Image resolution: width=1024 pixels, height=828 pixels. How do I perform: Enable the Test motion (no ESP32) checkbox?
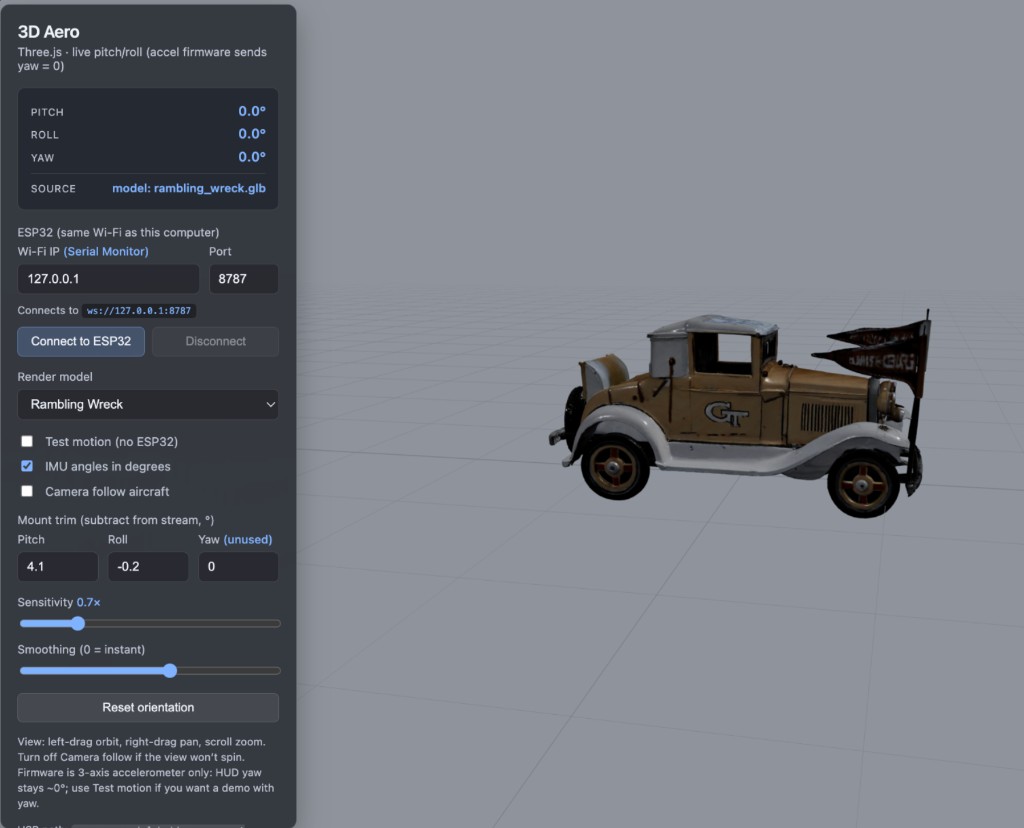[x=27, y=441]
